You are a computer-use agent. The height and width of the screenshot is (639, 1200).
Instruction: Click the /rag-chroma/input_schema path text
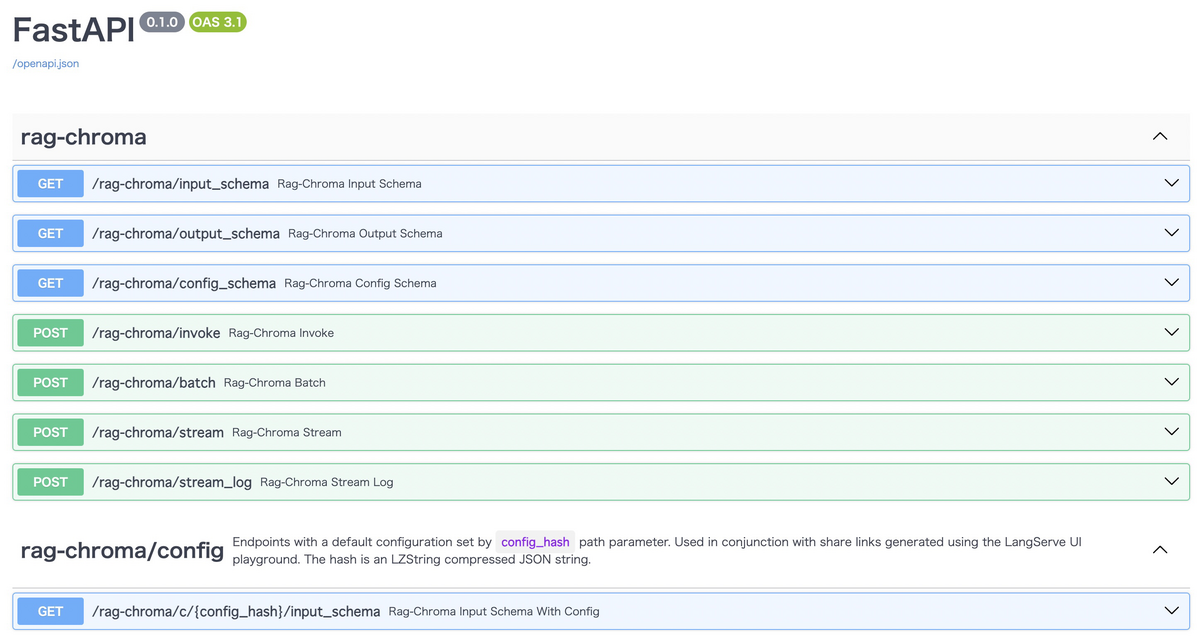(x=180, y=184)
